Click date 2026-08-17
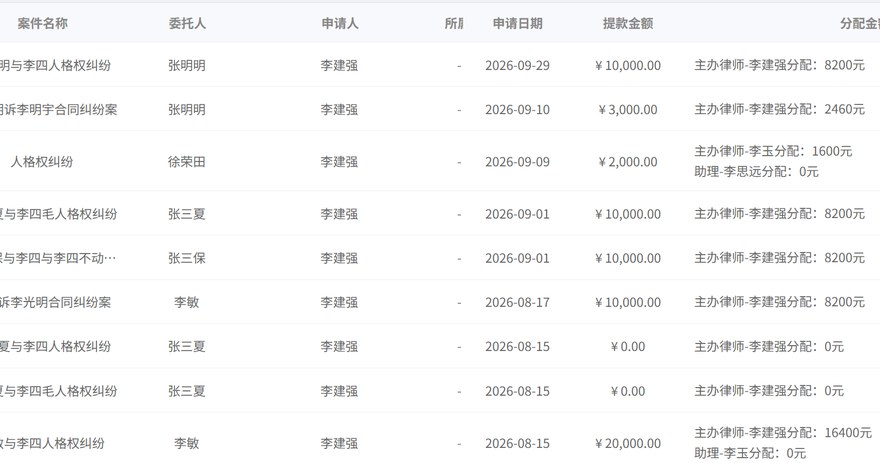This screenshot has height=463, width=880. 517,302
